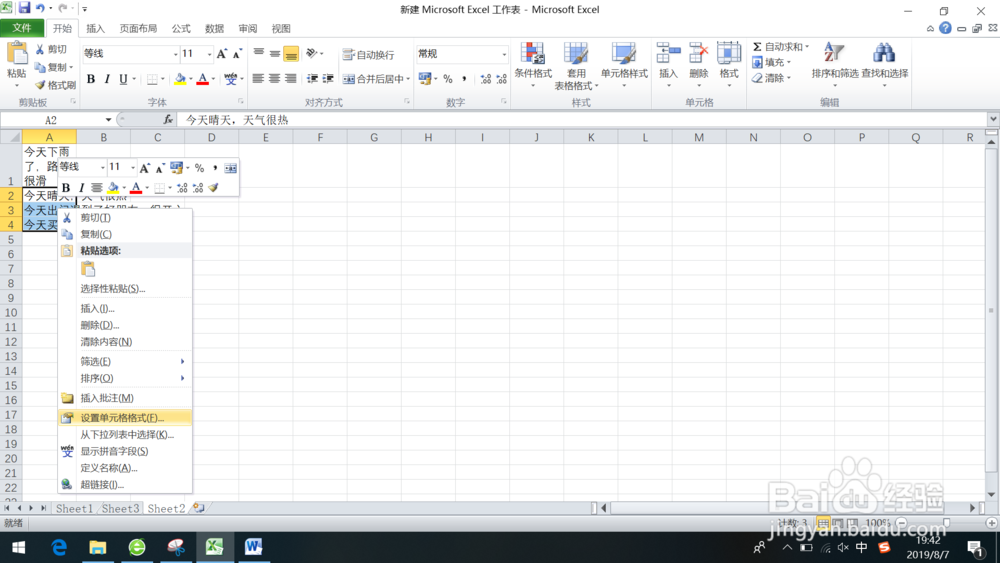Open the Name Box dropdown arrow
The width and height of the screenshot is (1000, 563).
pyautogui.click(x=108, y=120)
